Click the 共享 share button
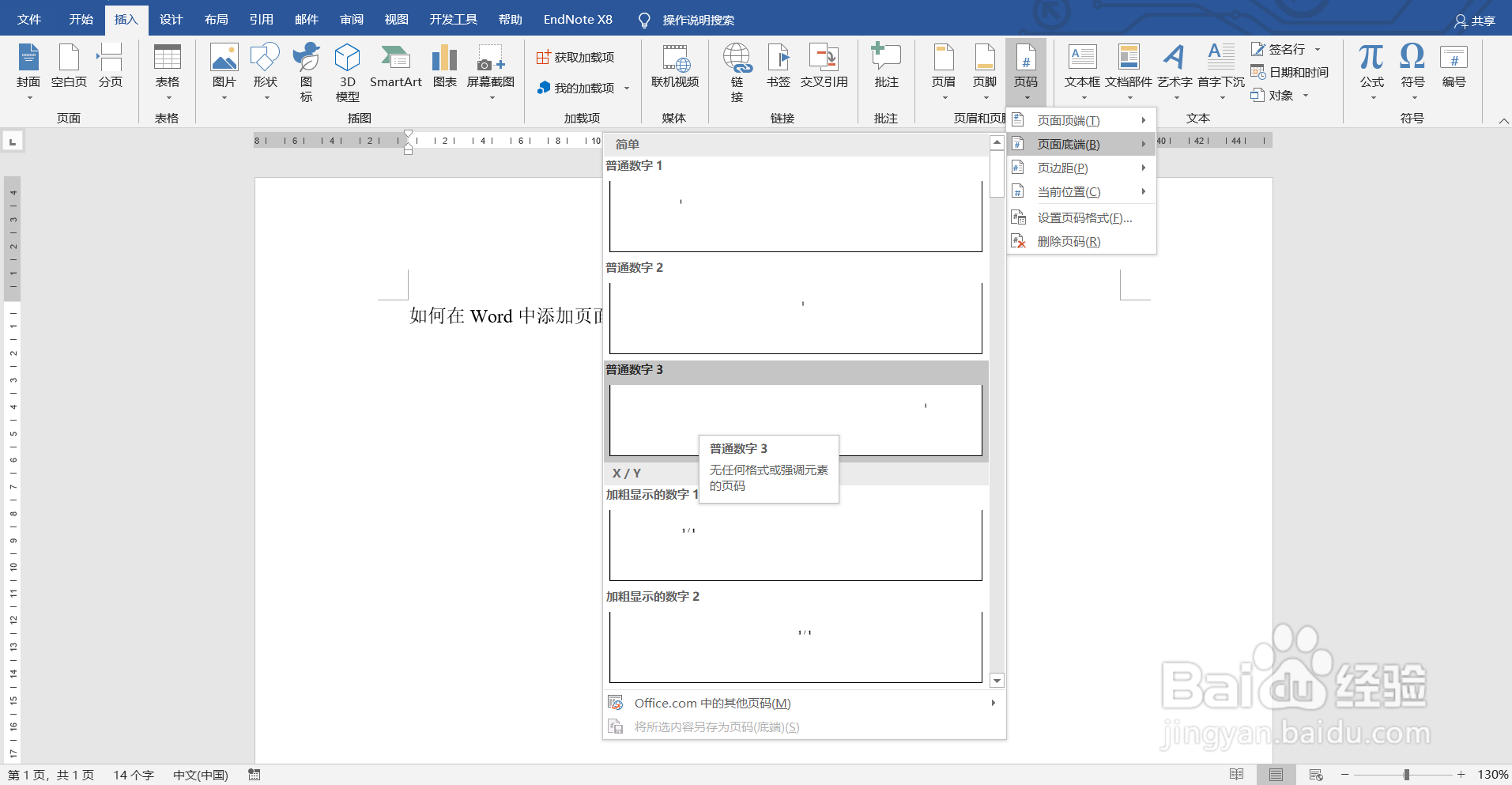This screenshot has height=785, width=1512. pyautogui.click(x=1475, y=20)
